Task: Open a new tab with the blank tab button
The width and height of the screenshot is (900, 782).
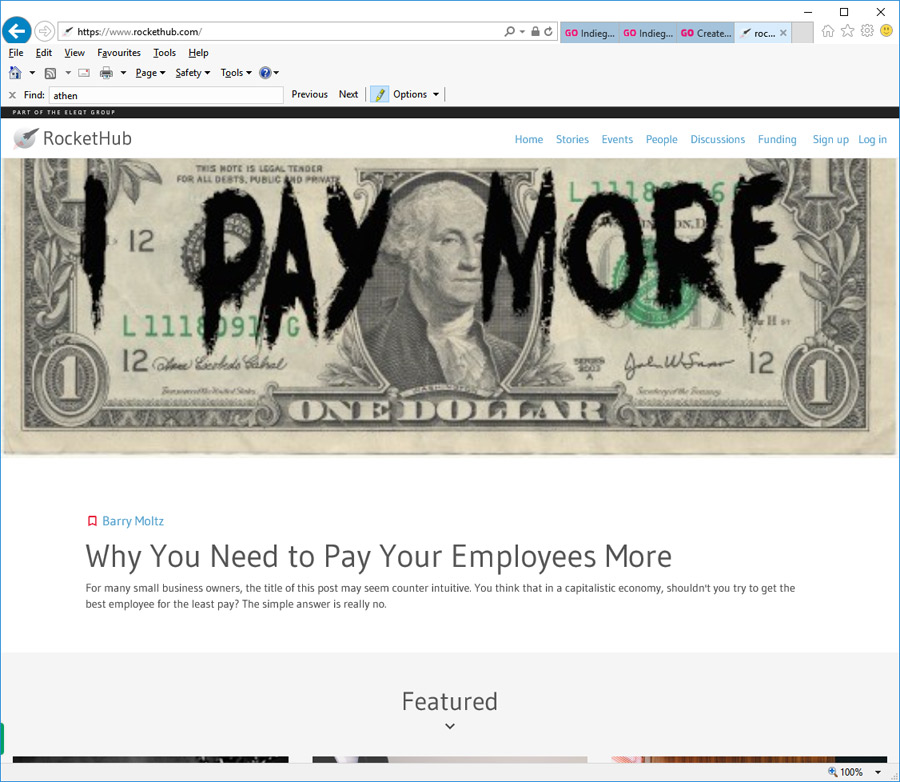Action: [x=802, y=33]
